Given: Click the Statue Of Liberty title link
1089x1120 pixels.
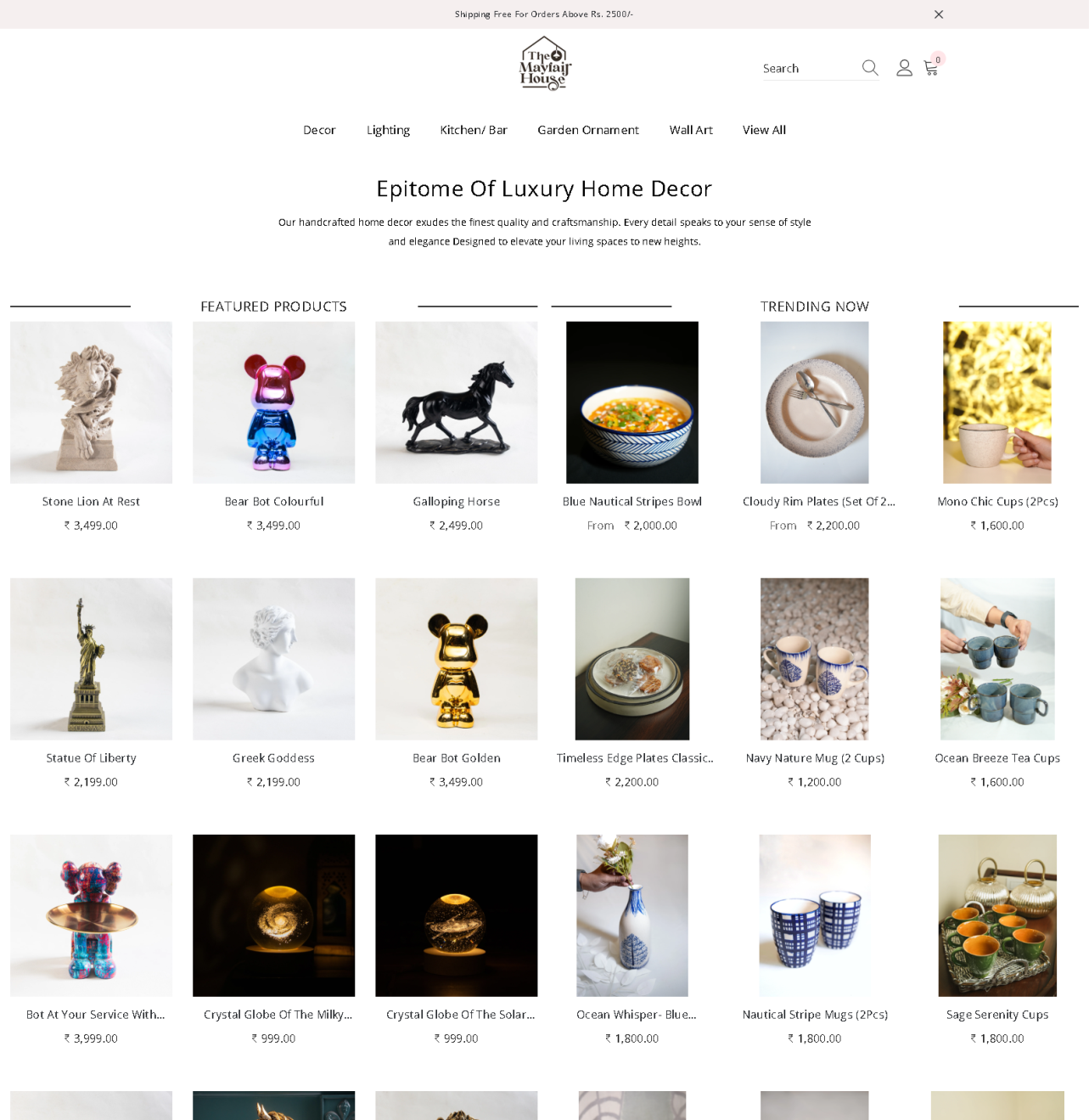Looking at the screenshot, I should pos(91,758).
